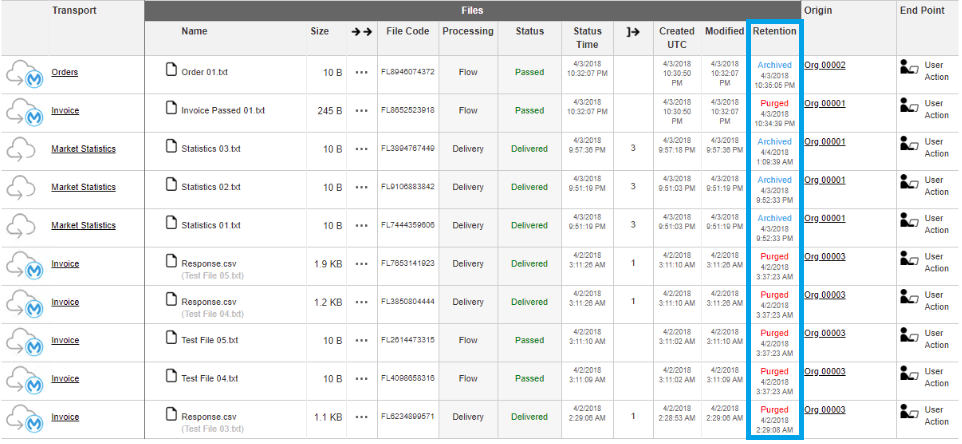Click the Orders transport MuleSoft cloud icon
Screen dimensions: 962x444
[24, 74]
